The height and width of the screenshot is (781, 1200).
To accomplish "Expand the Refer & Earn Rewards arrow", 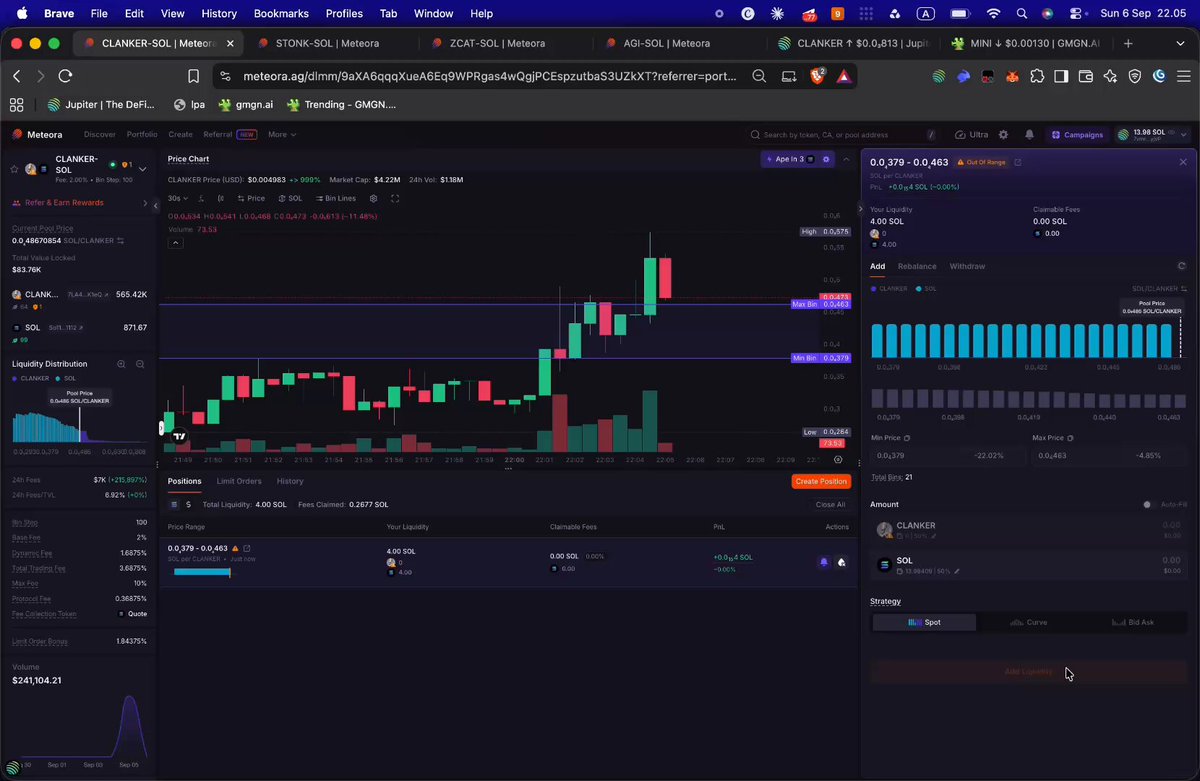I will (145, 203).
